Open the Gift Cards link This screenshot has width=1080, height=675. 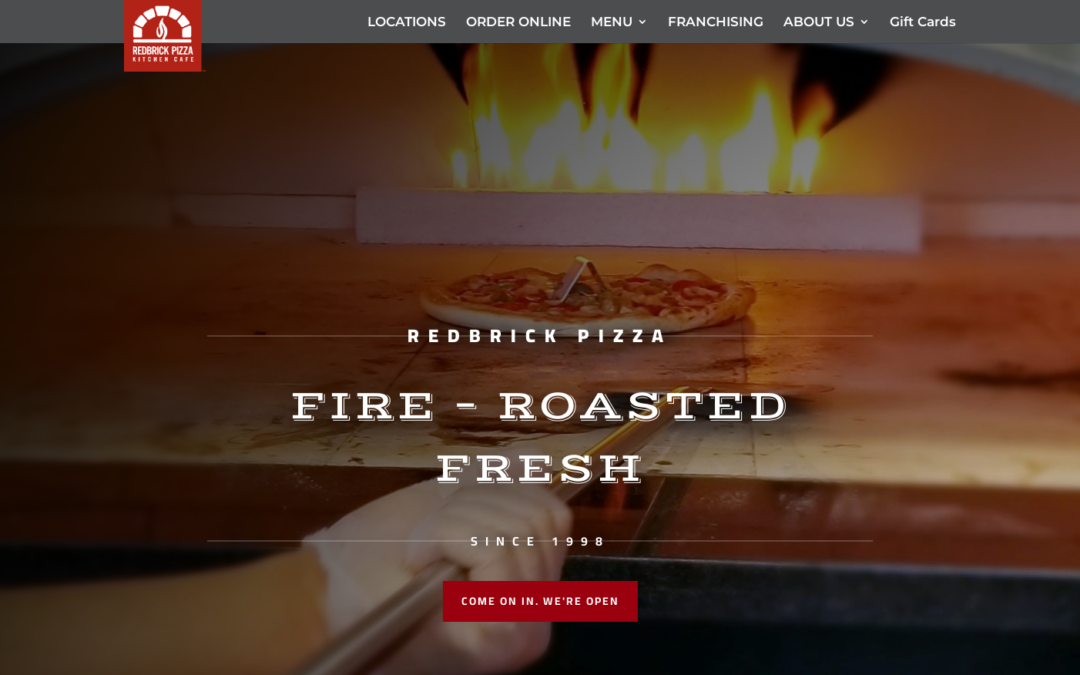[922, 21]
